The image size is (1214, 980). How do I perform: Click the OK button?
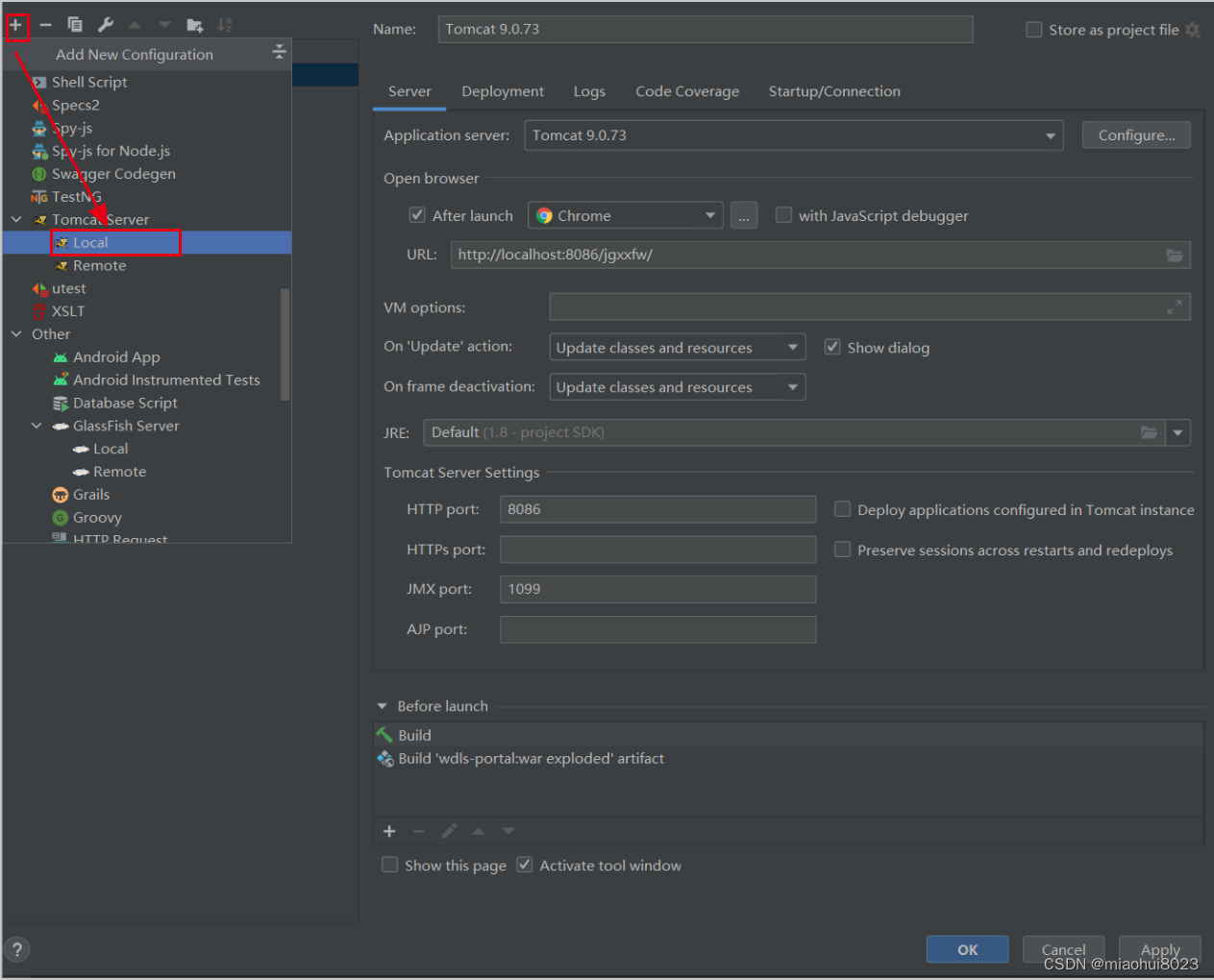(967, 949)
